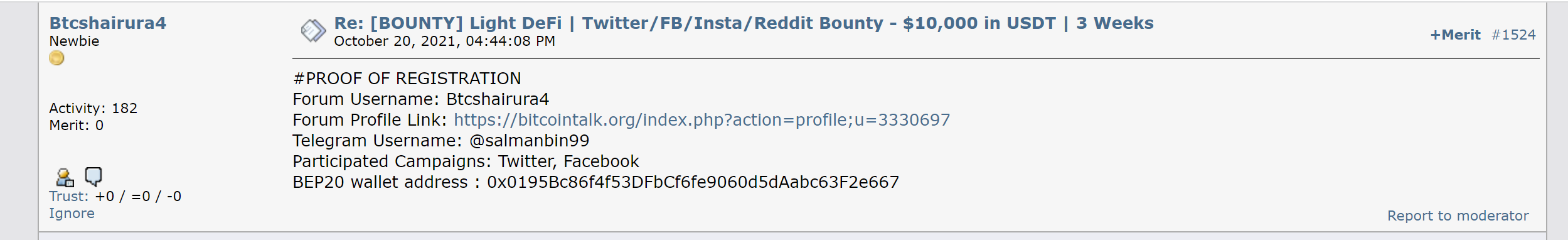
Task: Click the BEP20 wallet address text
Action: point(693,182)
